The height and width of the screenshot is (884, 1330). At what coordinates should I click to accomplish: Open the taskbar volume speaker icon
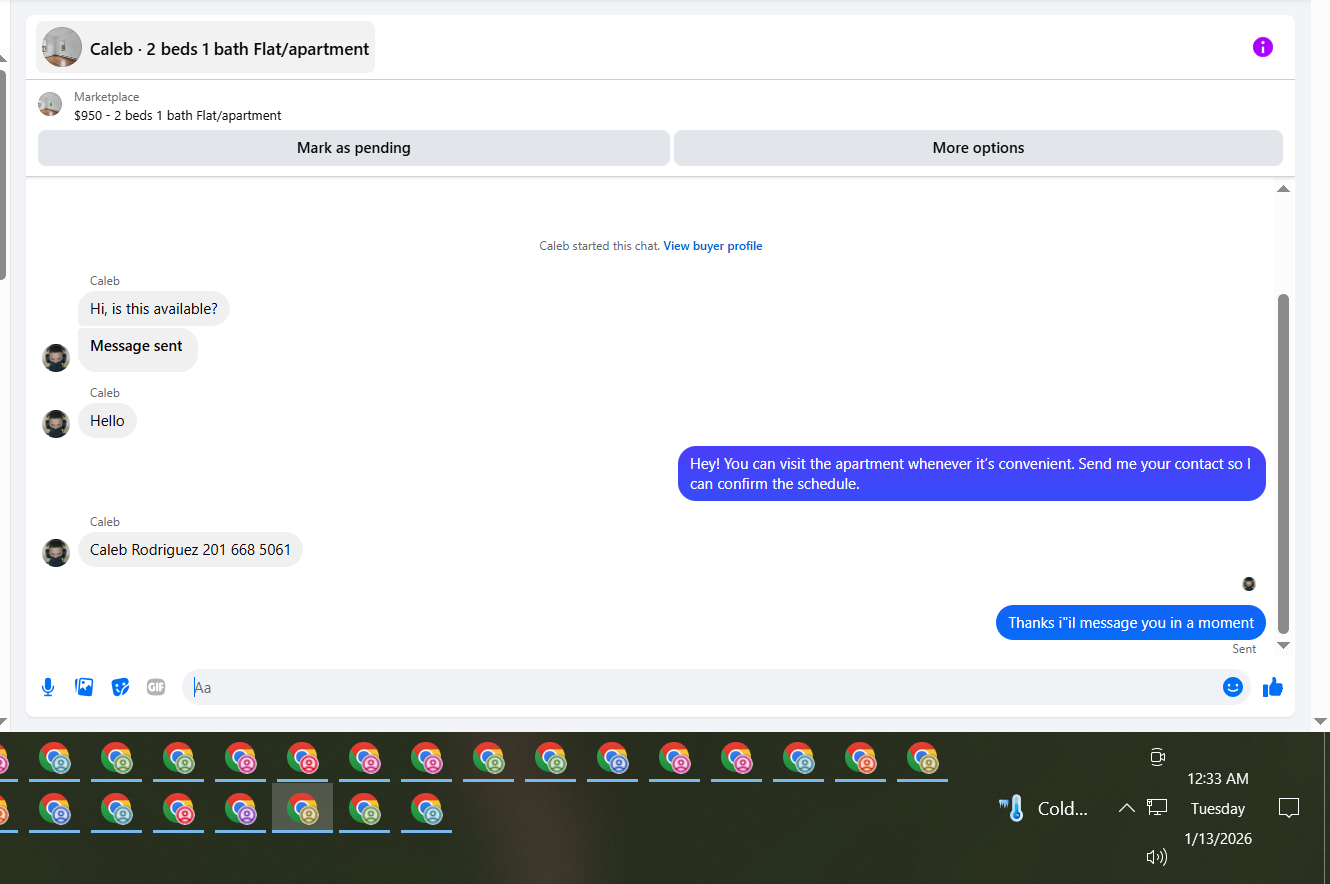(x=1157, y=857)
